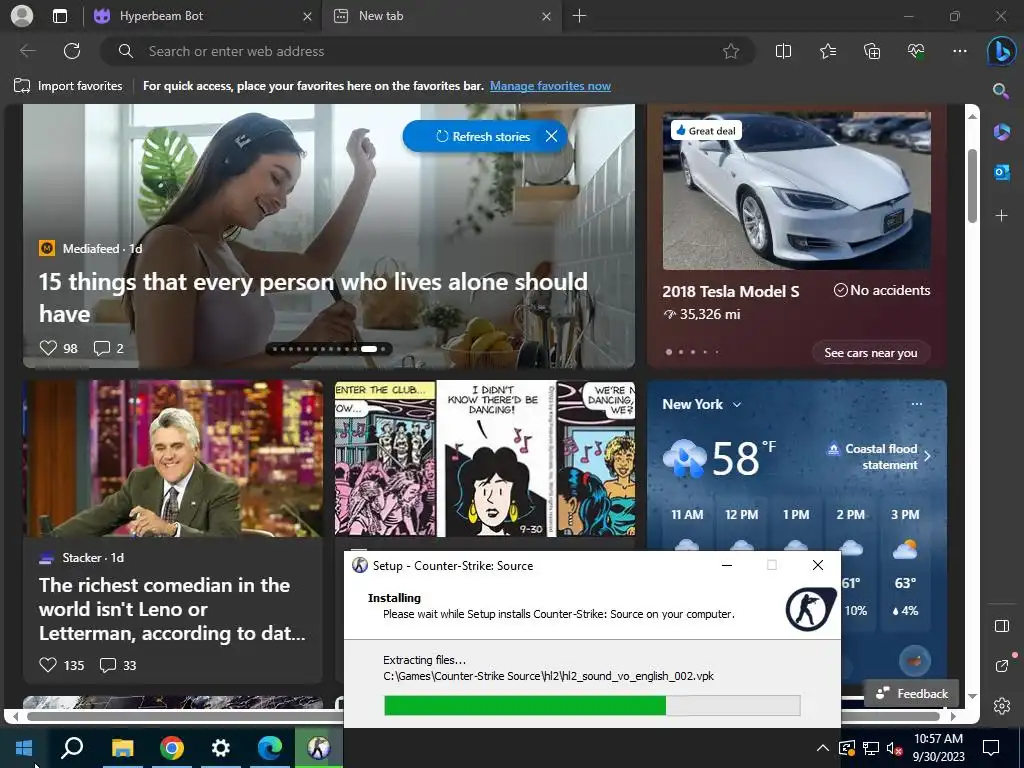Click Counter-Strike setup taskbar icon
The width and height of the screenshot is (1024, 768).
pyautogui.click(x=319, y=748)
